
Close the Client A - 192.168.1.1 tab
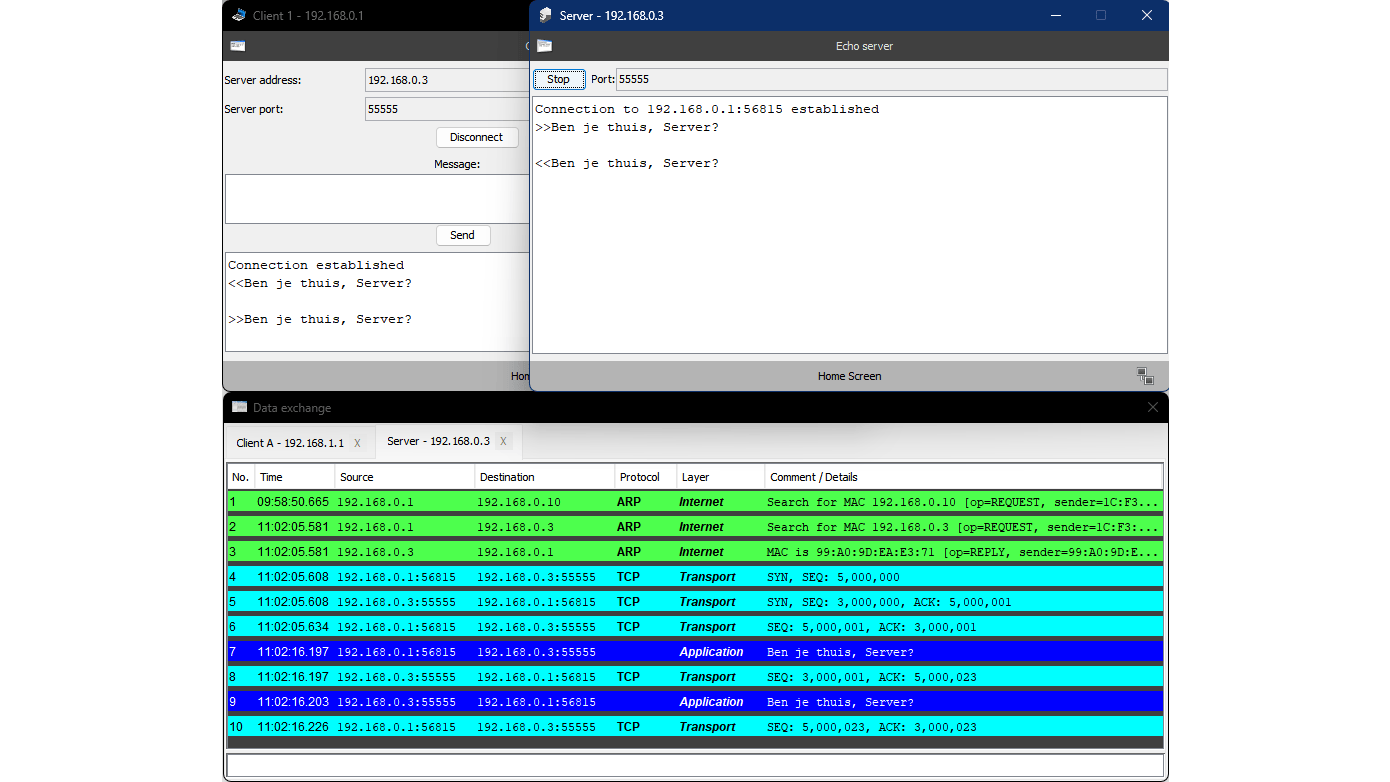click(357, 443)
